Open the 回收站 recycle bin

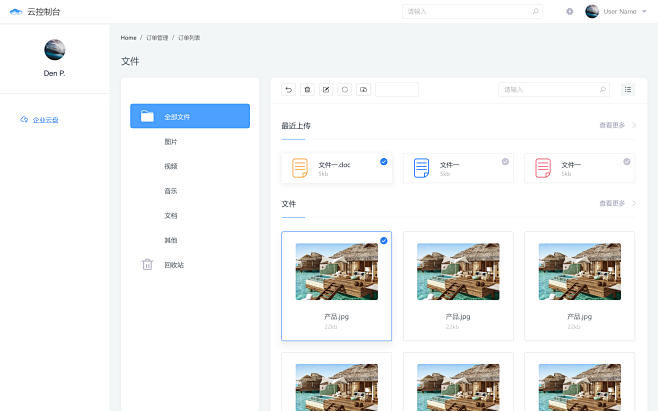click(x=174, y=265)
